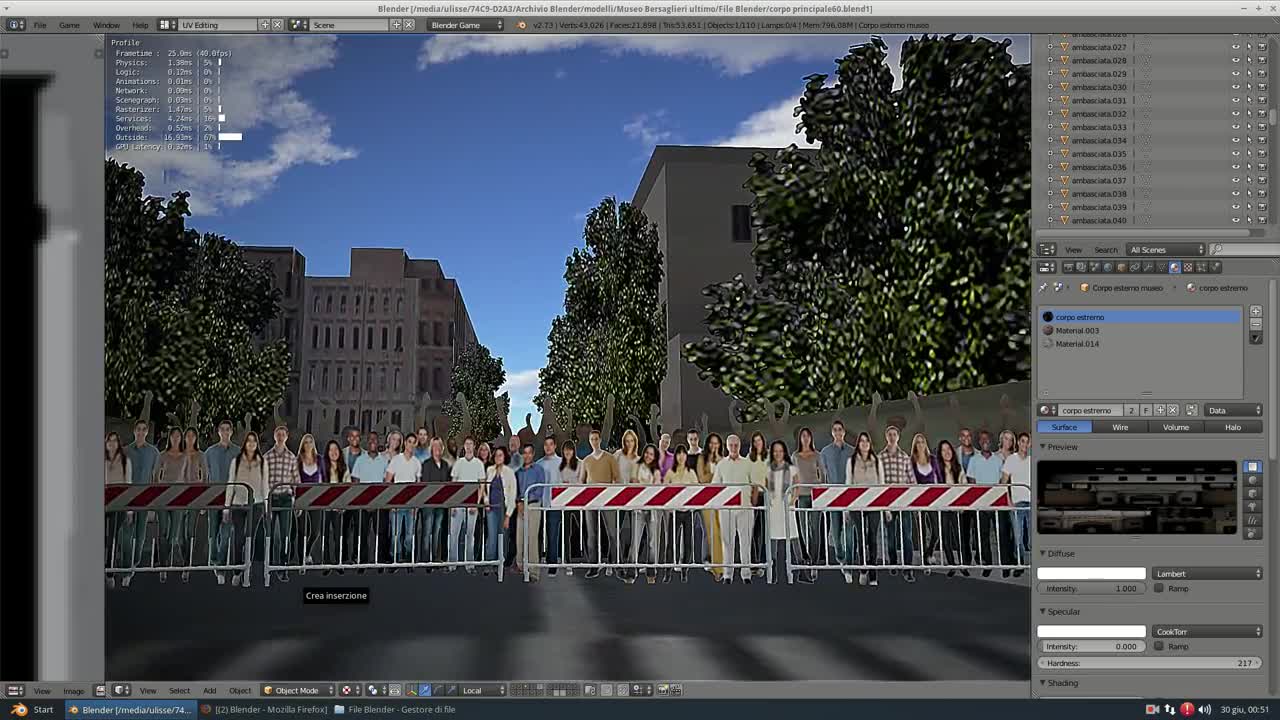Open the All Scenes outliner filter dropdown
Viewport: 1280px width, 720px height.
point(1167,249)
